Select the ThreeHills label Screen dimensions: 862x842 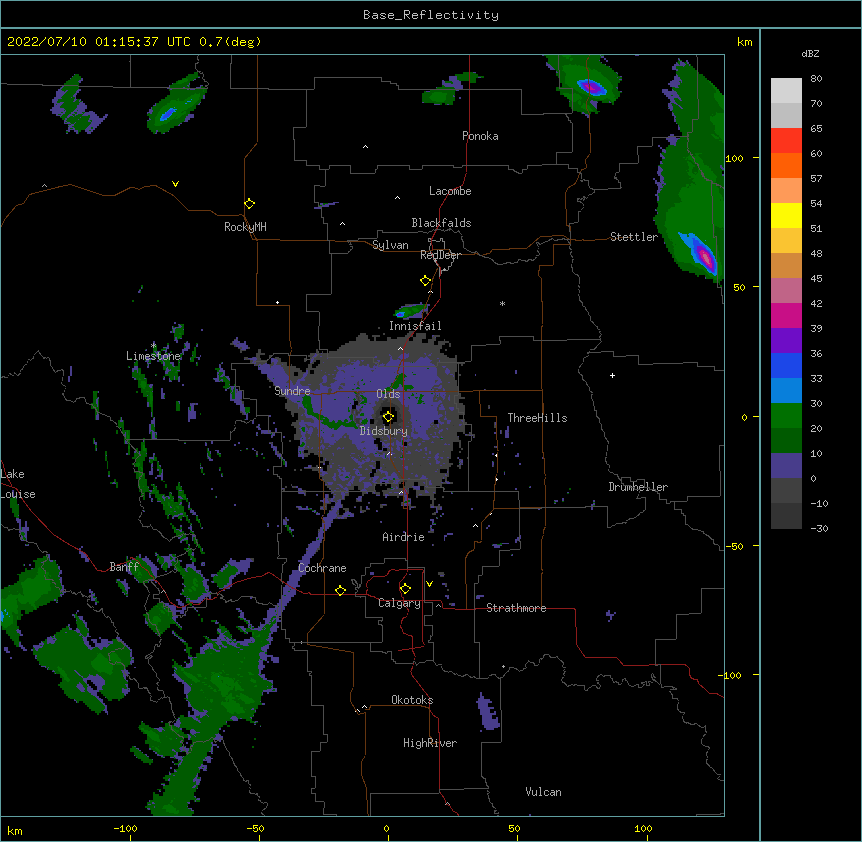537,418
